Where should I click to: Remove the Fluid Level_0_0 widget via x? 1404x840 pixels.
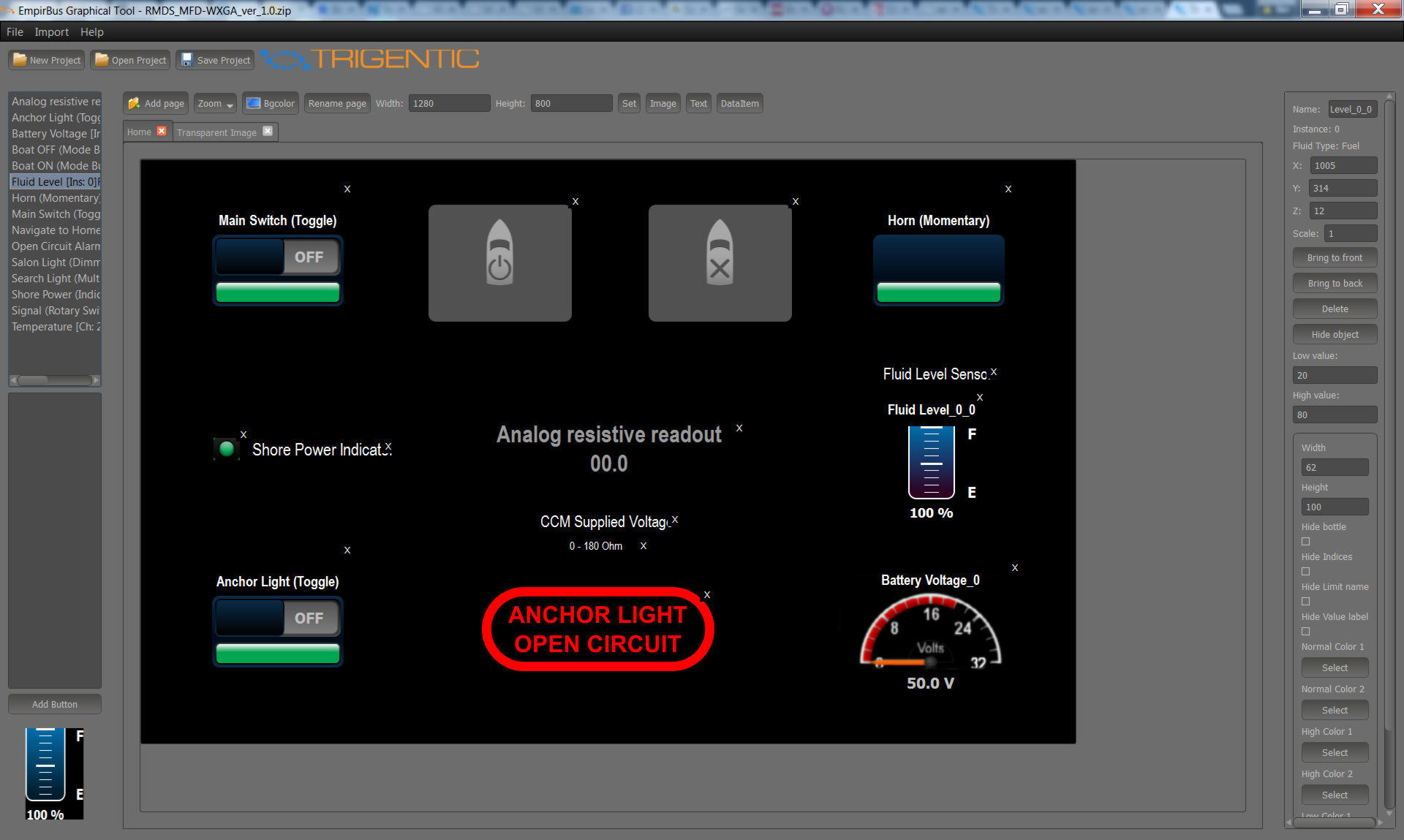pyautogui.click(x=980, y=397)
